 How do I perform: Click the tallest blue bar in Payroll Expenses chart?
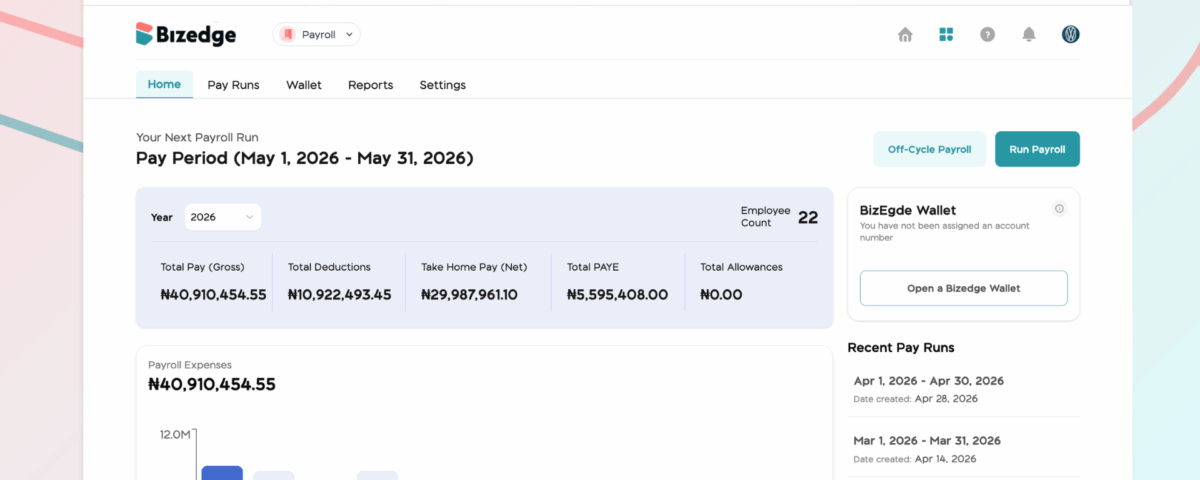point(222,472)
